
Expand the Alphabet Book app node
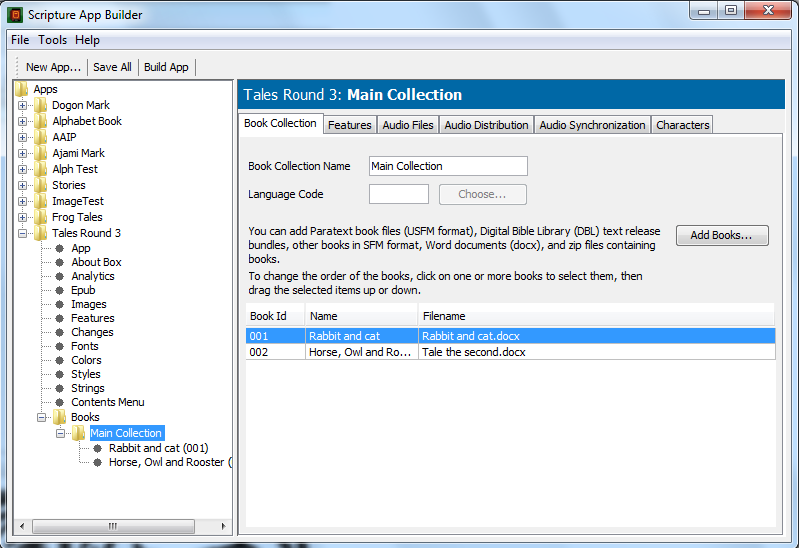coord(22,121)
